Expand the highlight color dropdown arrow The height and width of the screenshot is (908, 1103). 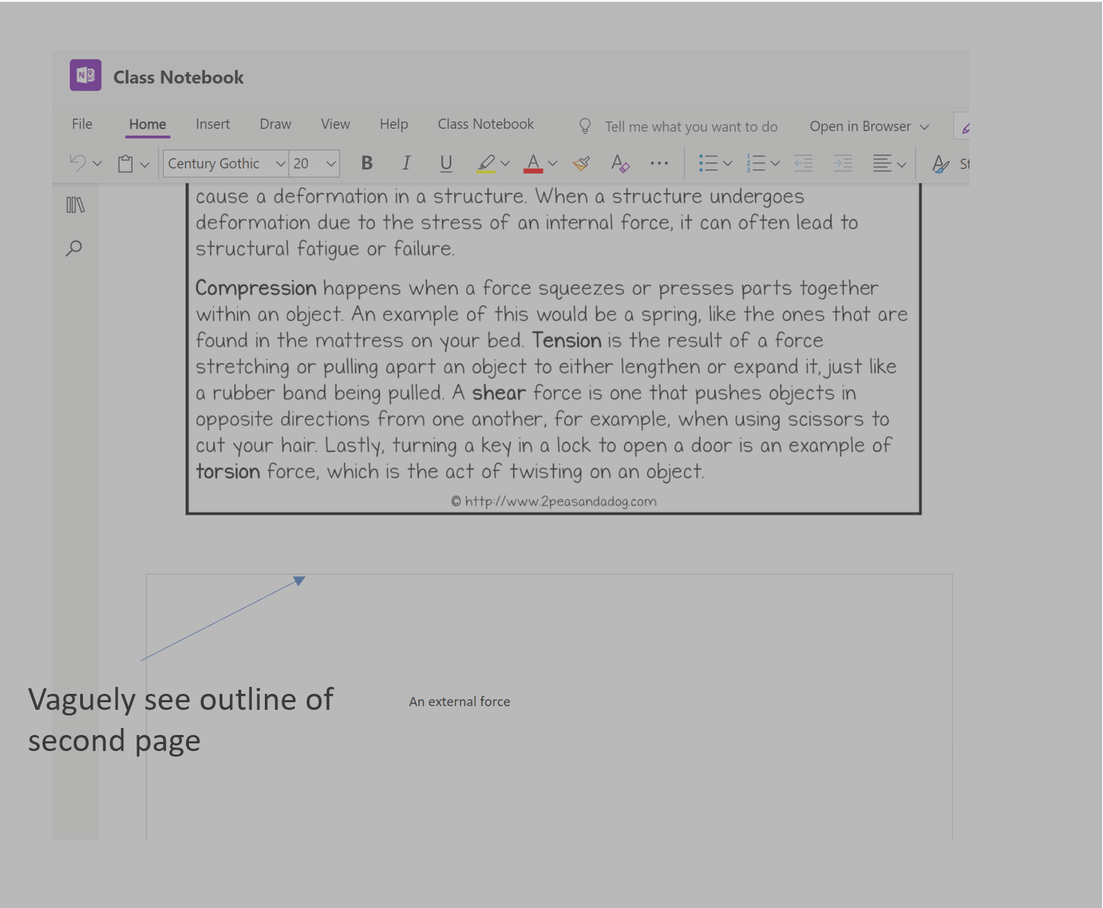[x=505, y=164]
